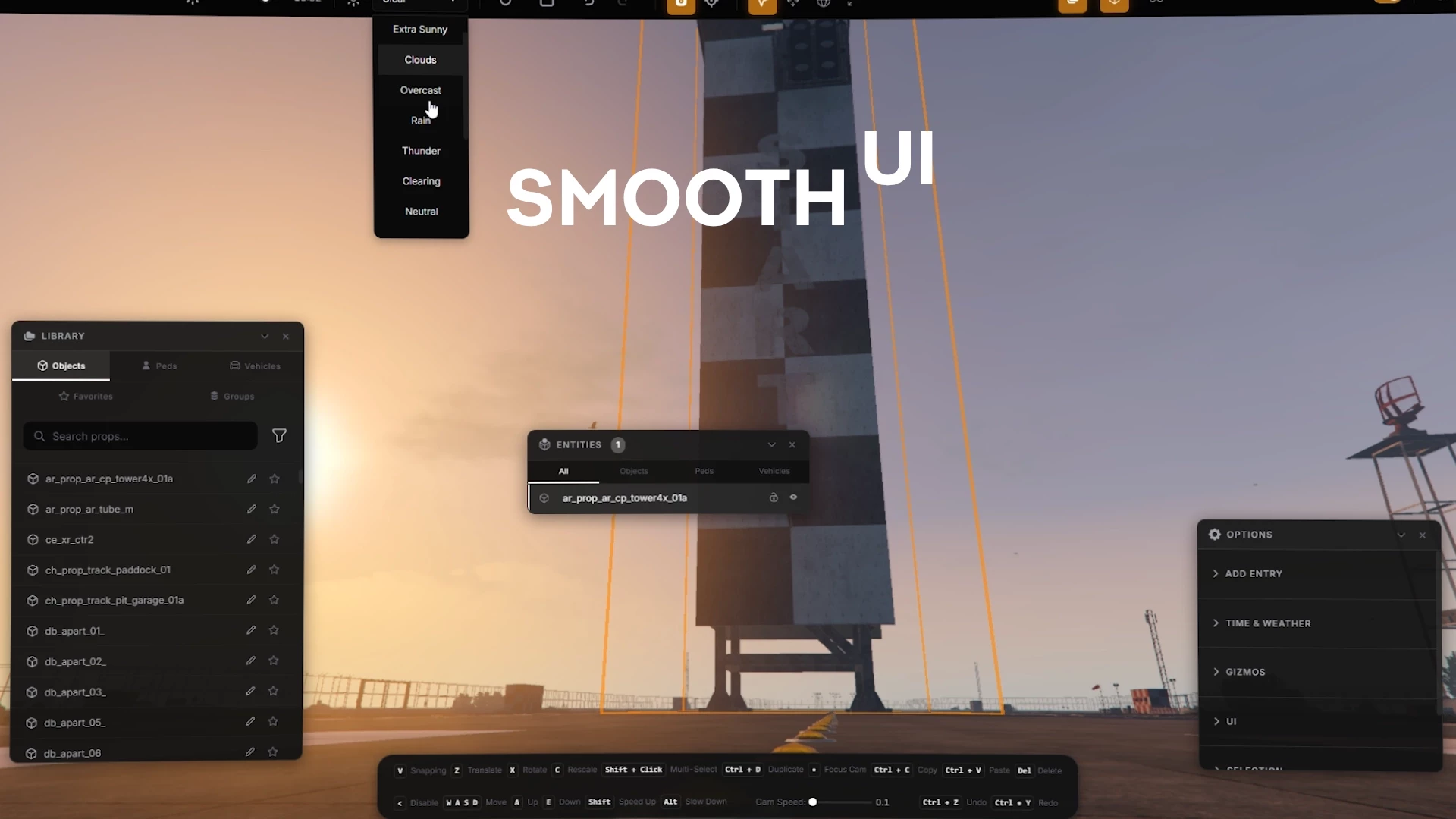Collapse the Options panel chevron

click(1401, 535)
